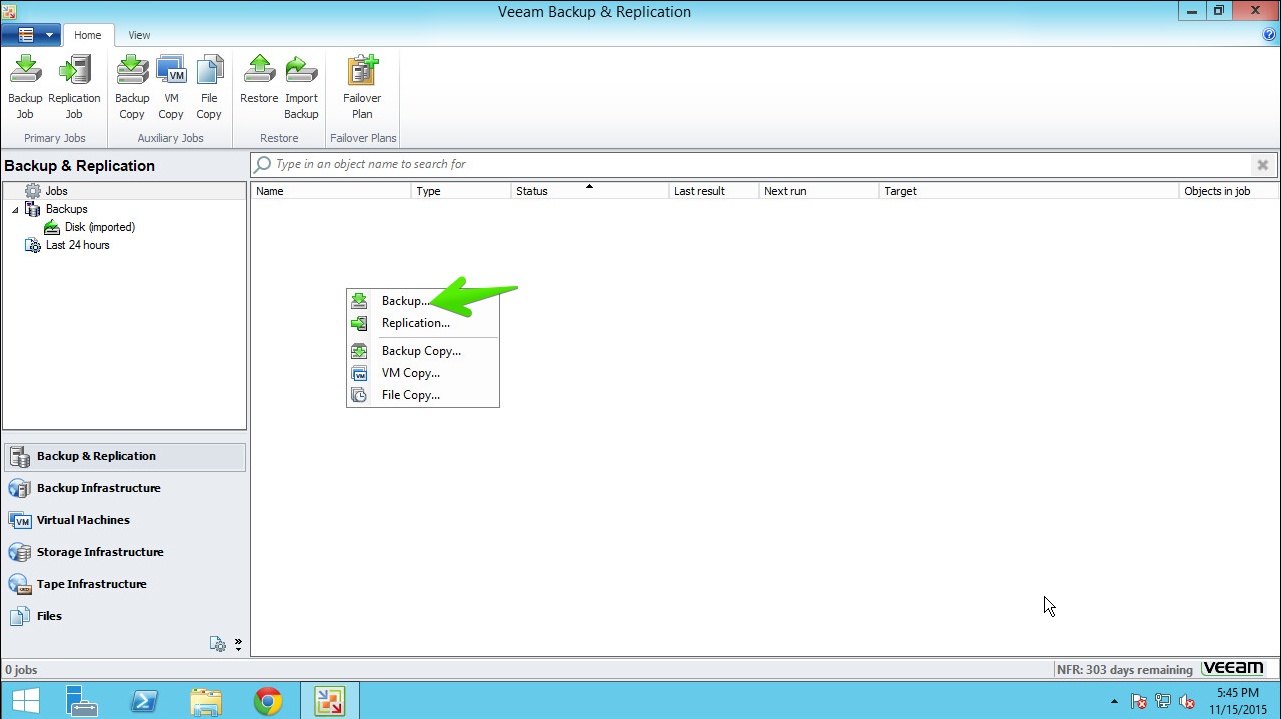The height and width of the screenshot is (719, 1281).
Task: Open Server Manager from the taskbar
Action: click(x=81, y=700)
